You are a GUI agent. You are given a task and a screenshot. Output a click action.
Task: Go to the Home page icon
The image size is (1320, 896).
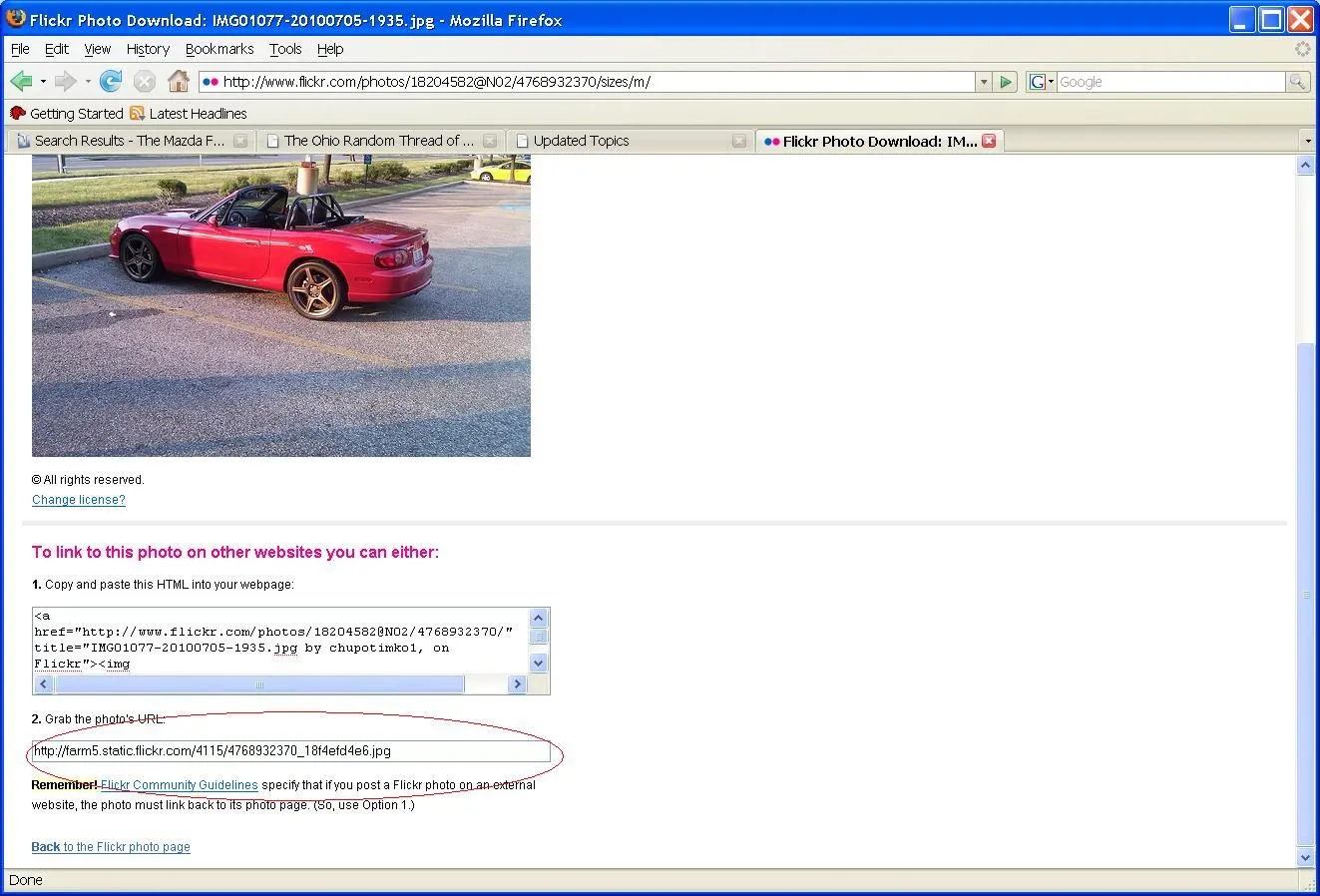[x=179, y=82]
